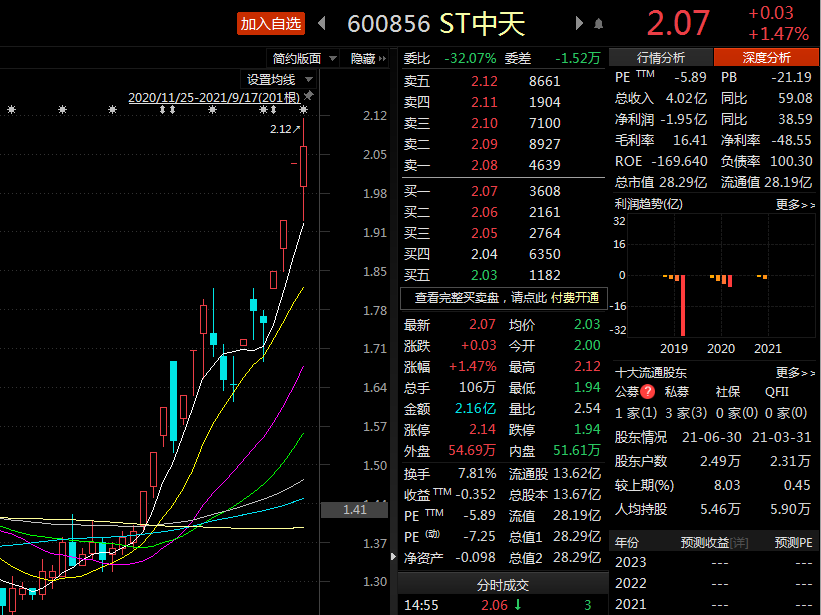Click the 14:55 trade record row
The image size is (821, 615).
click(x=503, y=605)
